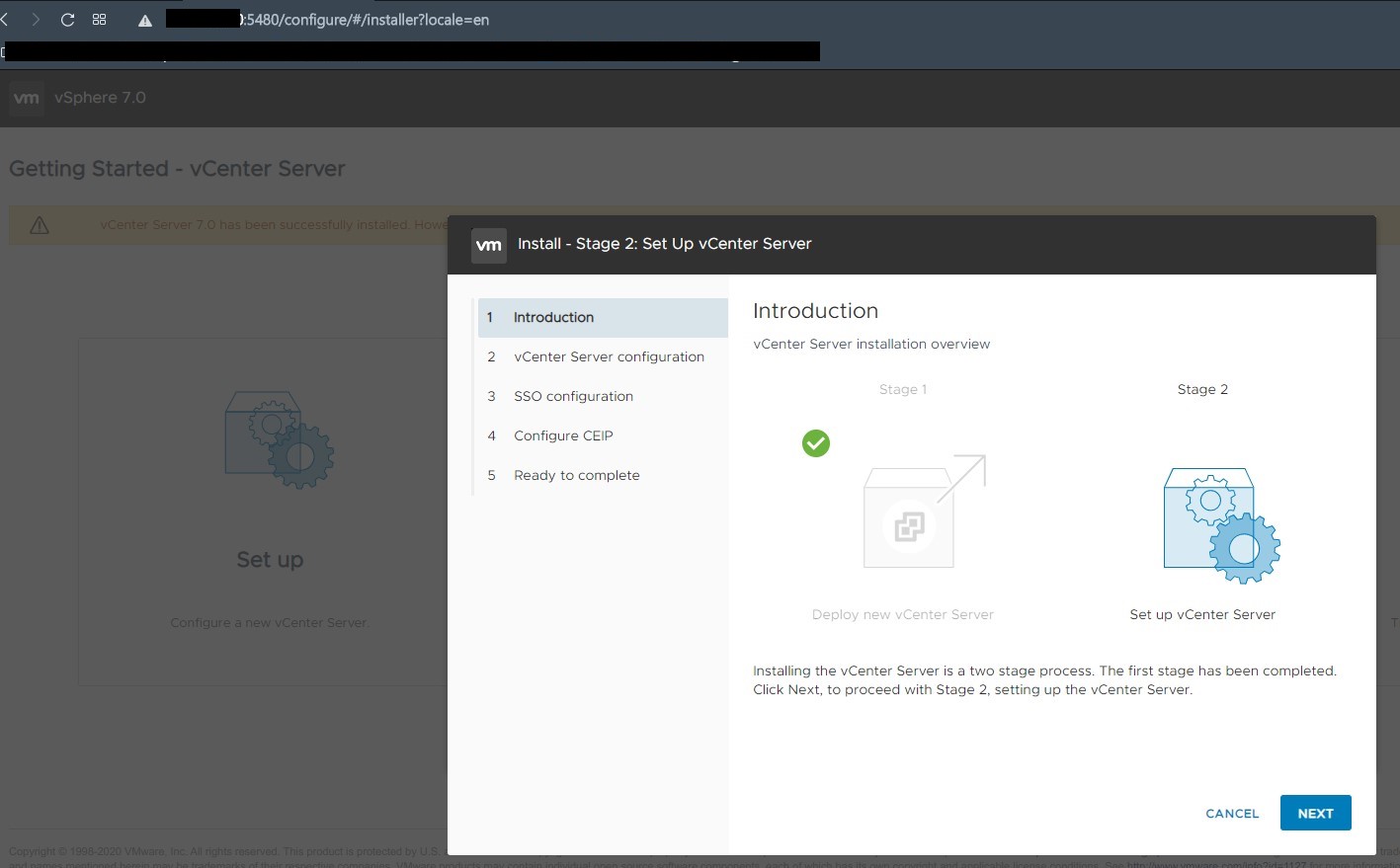1400x868 pixels.
Task: Click the two stage process description paragraph
Action: click(x=1044, y=680)
